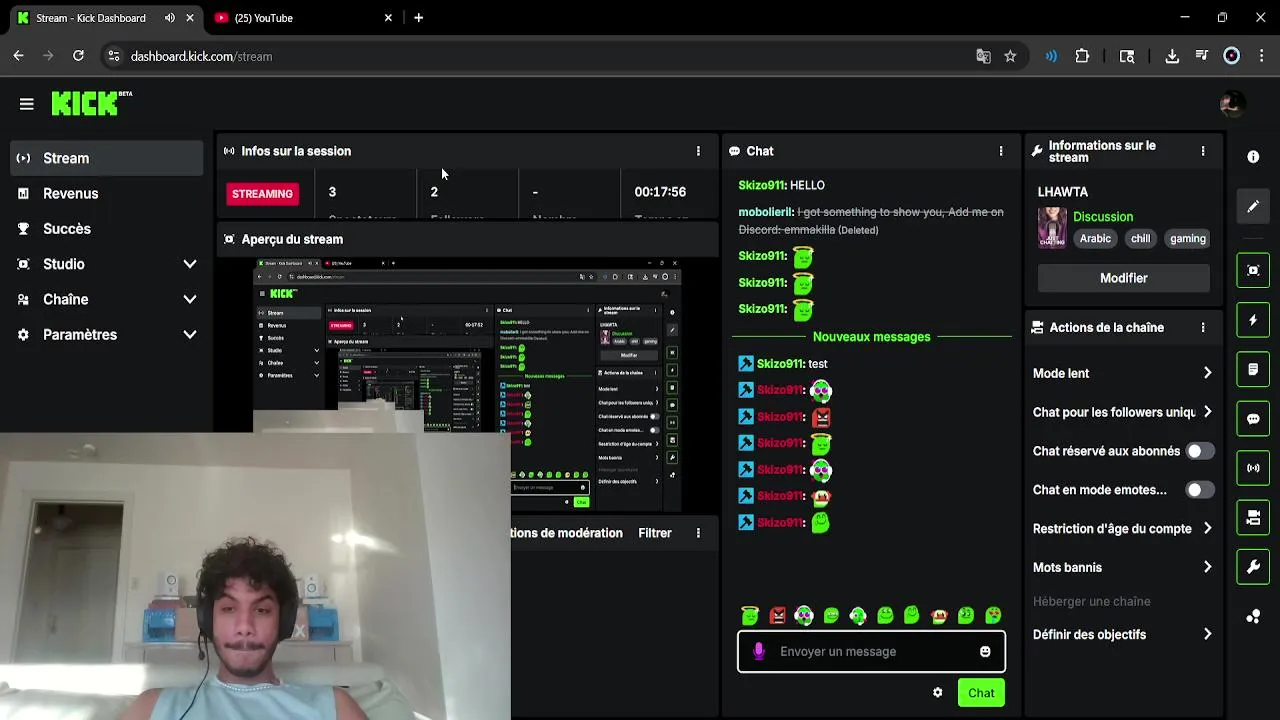Click the Modifier button
This screenshot has width=1280, height=720.
click(1123, 278)
